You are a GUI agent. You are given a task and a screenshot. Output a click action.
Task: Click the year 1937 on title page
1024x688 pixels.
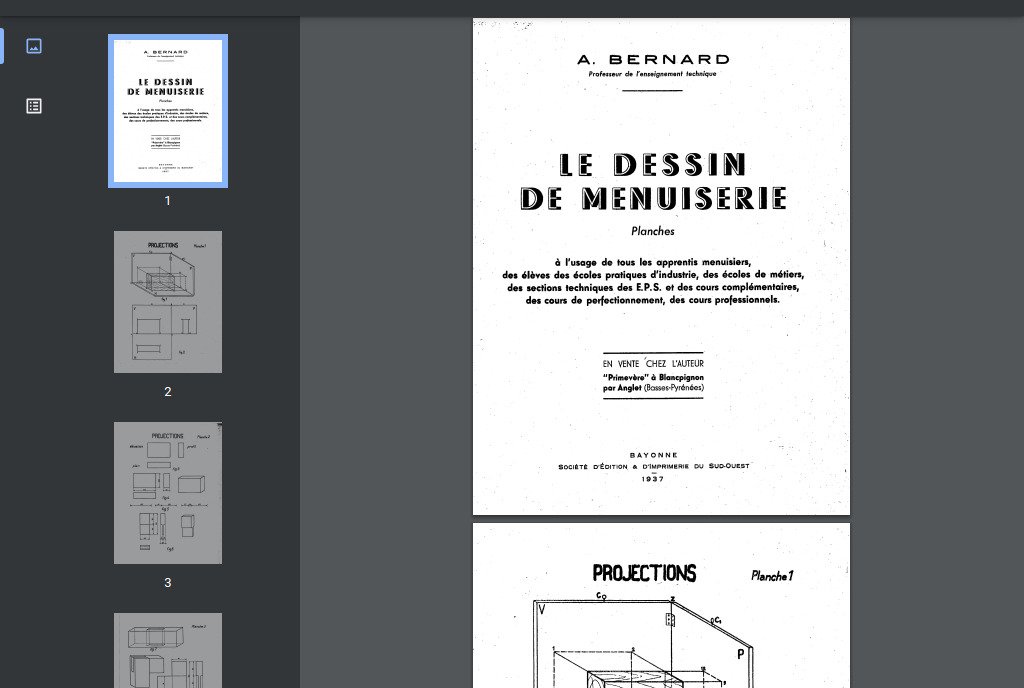(653, 479)
